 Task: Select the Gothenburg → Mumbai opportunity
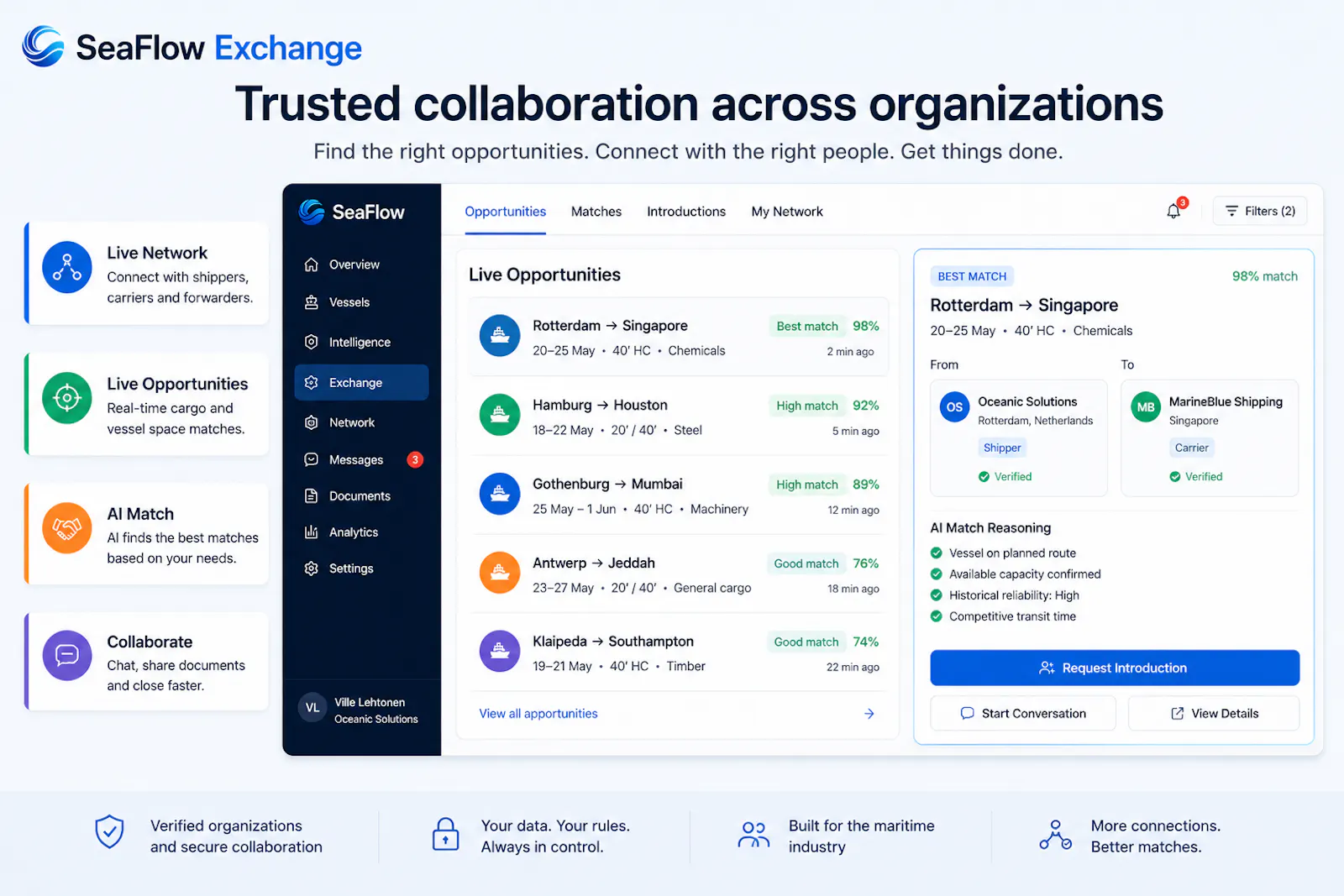pyautogui.click(x=679, y=495)
